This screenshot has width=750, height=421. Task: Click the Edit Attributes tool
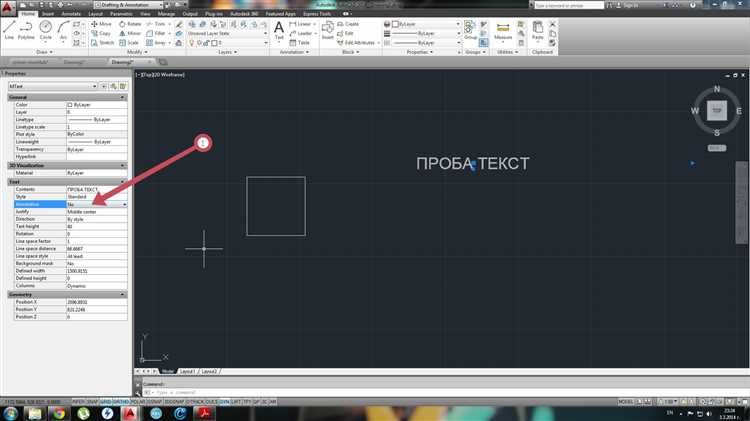pos(356,43)
